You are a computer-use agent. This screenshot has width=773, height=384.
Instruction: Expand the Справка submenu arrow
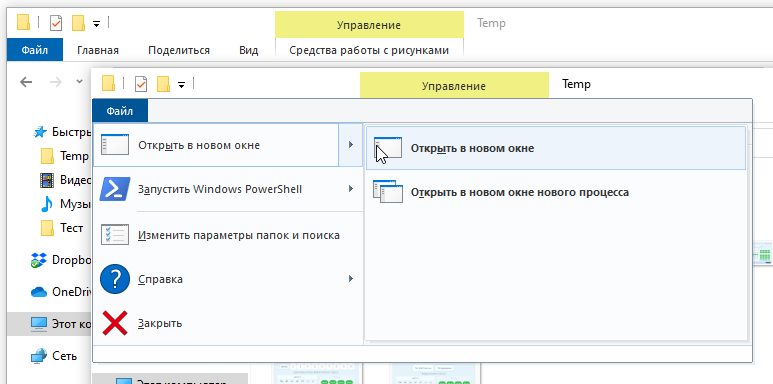tap(351, 279)
